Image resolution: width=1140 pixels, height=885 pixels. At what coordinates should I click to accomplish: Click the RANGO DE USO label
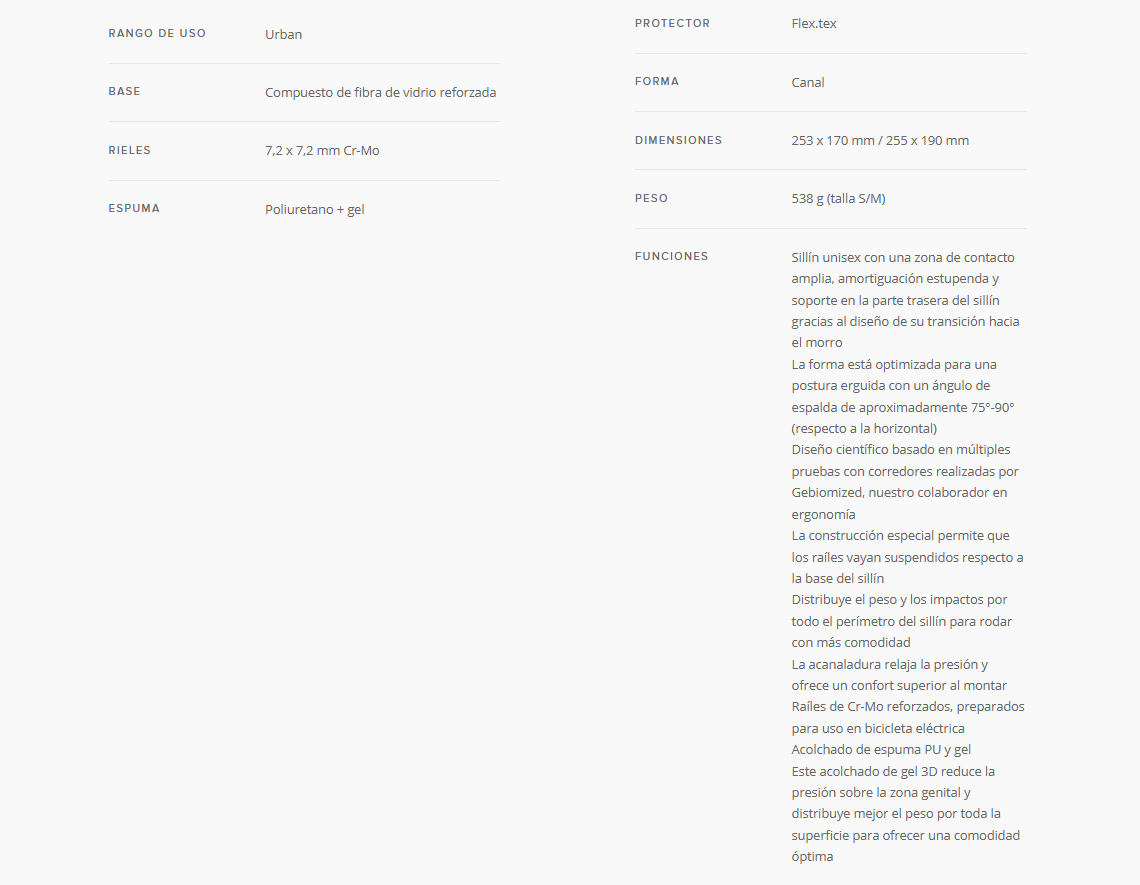157,33
